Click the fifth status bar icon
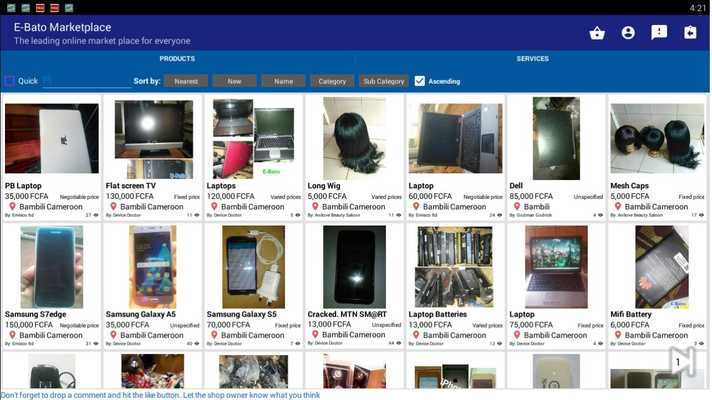 [x=69, y=8]
